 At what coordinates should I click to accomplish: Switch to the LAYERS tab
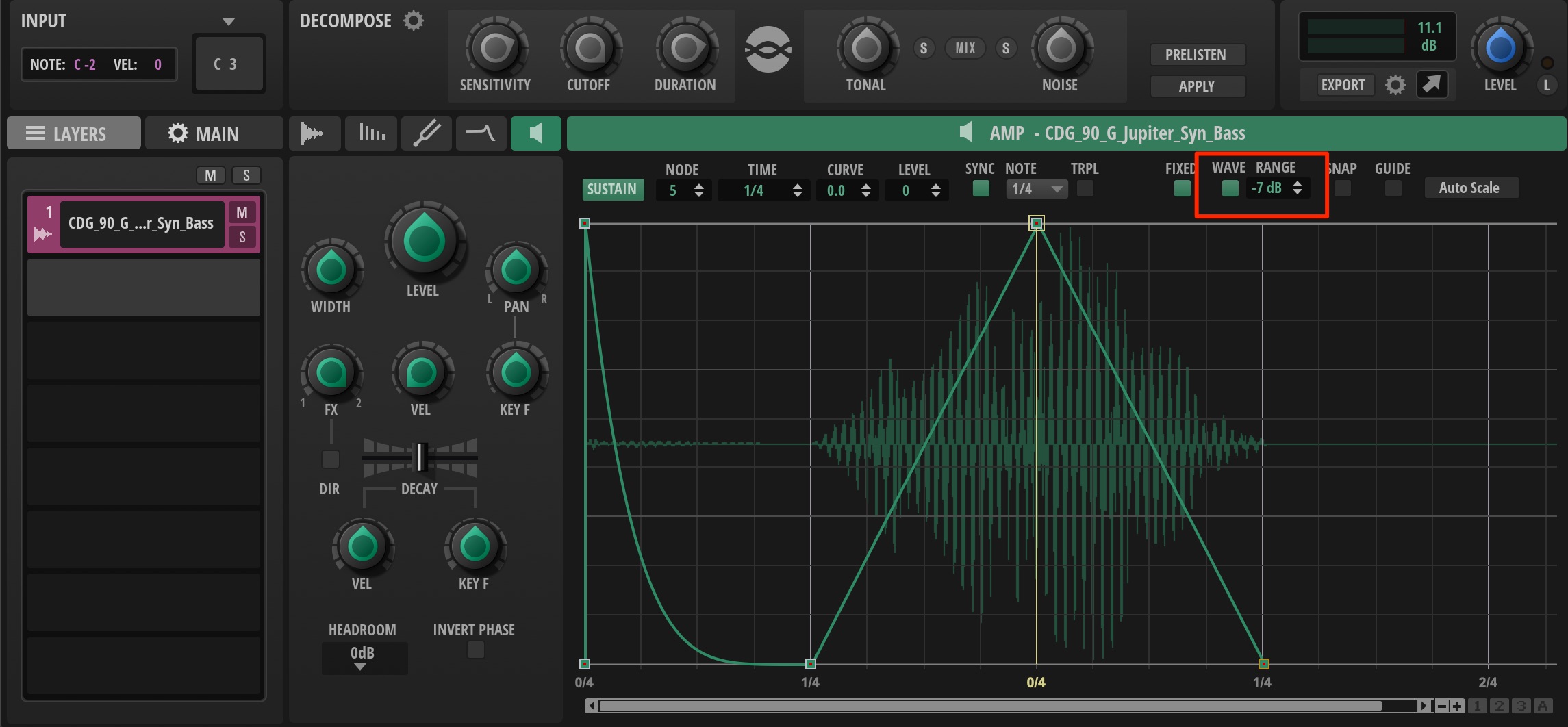click(x=74, y=133)
